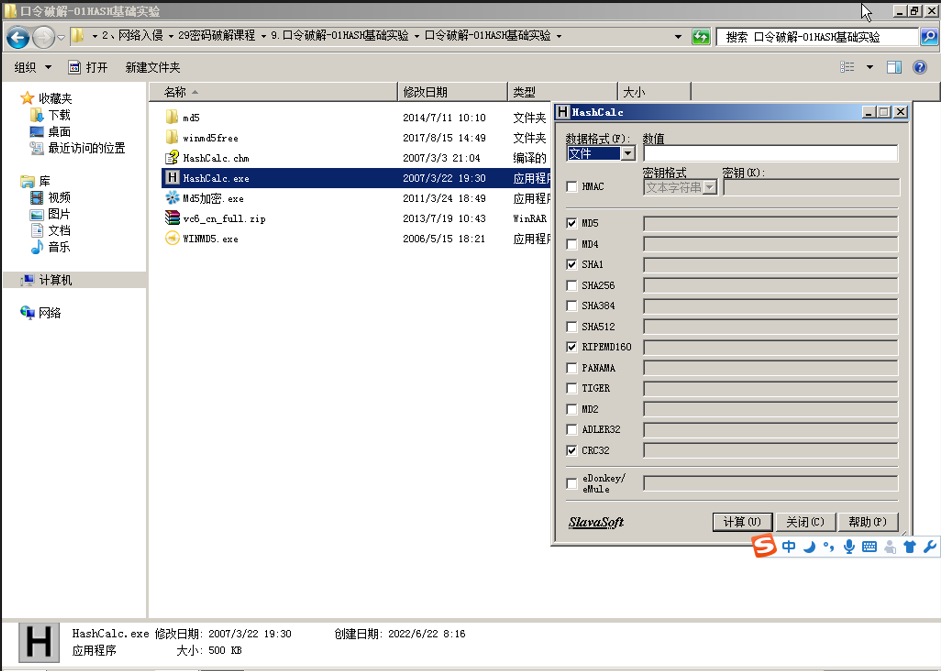This screenshot has width=941, height=671.
Task: Enable the SHA512 checkbox
Action: coord(572,327)
